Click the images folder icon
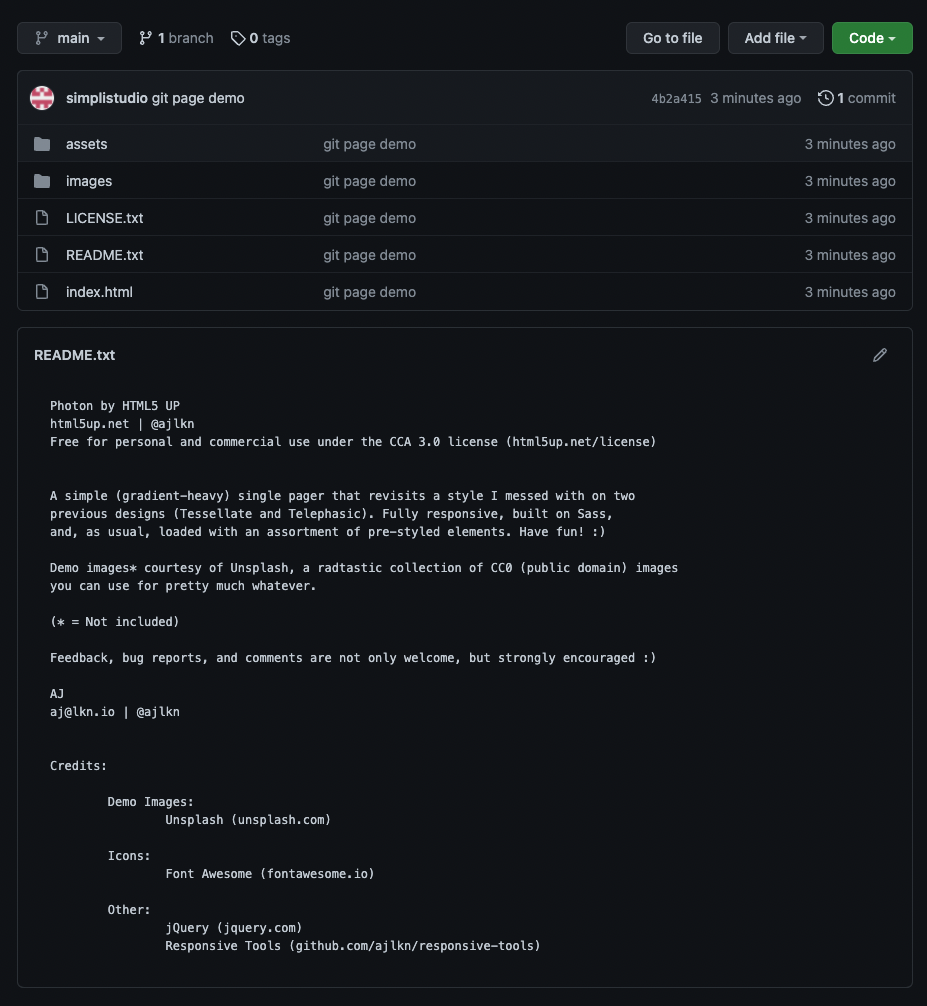927x1006 pixels. click(42, 182)
